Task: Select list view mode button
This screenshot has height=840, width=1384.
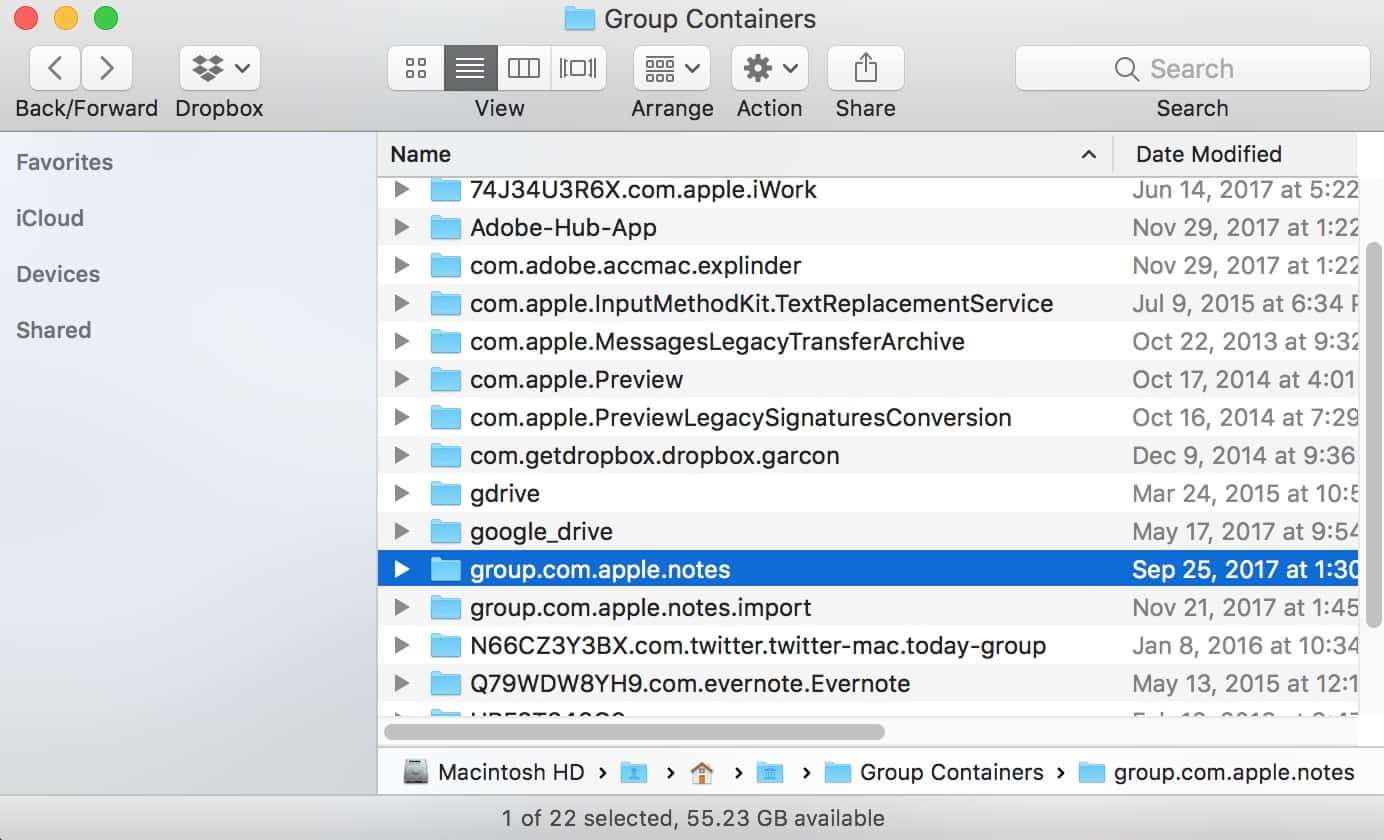Action: click(470, 68)
